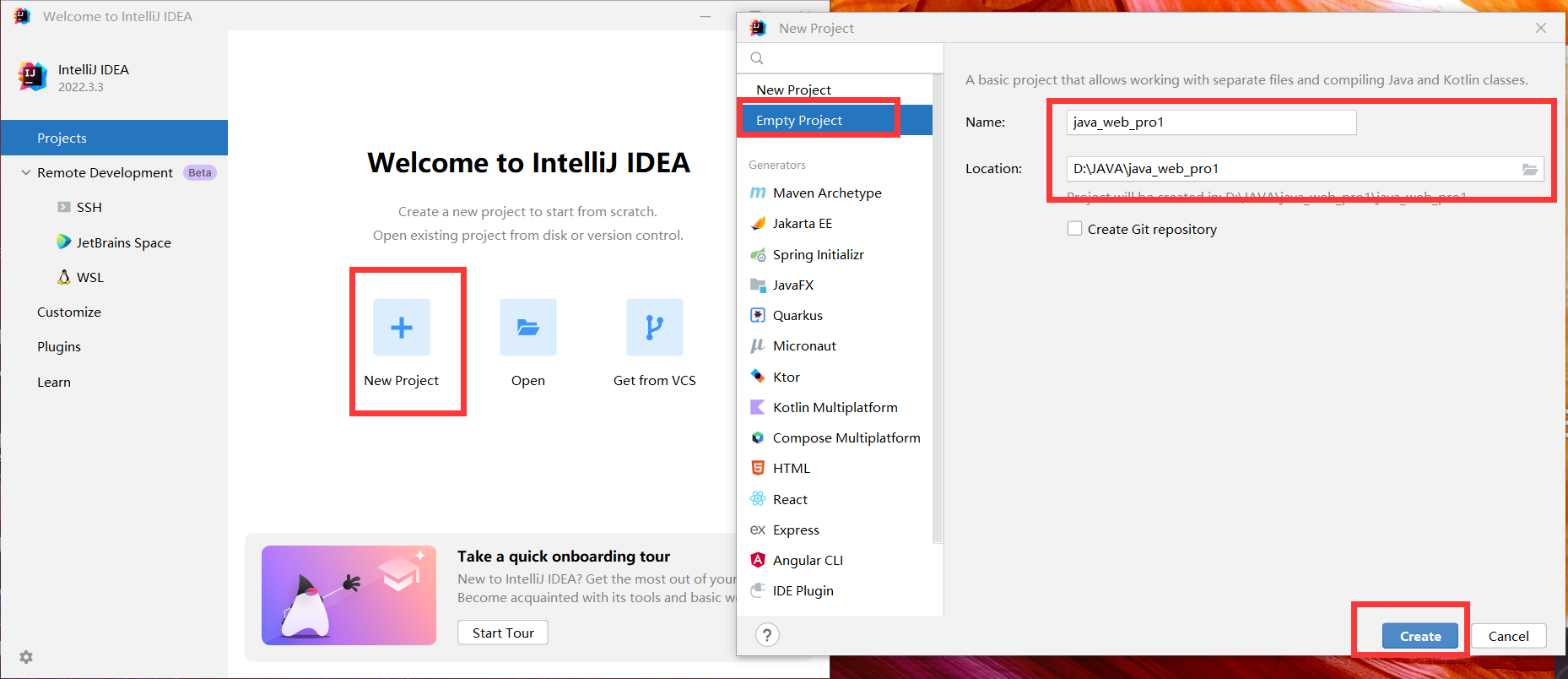This screenshot has height=679, width=1568.
Task: Open the Plugins section
Action: click(59, 346)
